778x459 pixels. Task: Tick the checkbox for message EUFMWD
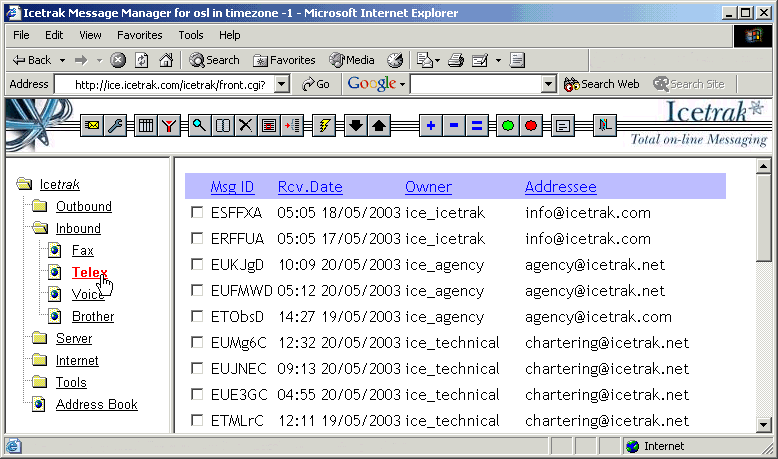coord(197,290)
